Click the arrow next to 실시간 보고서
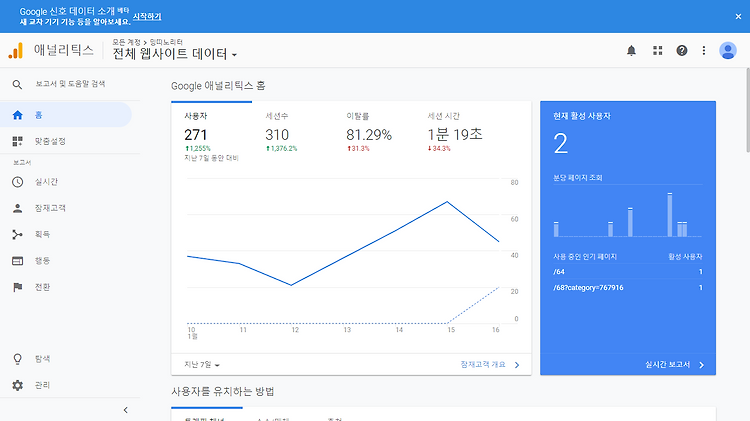 702,365
